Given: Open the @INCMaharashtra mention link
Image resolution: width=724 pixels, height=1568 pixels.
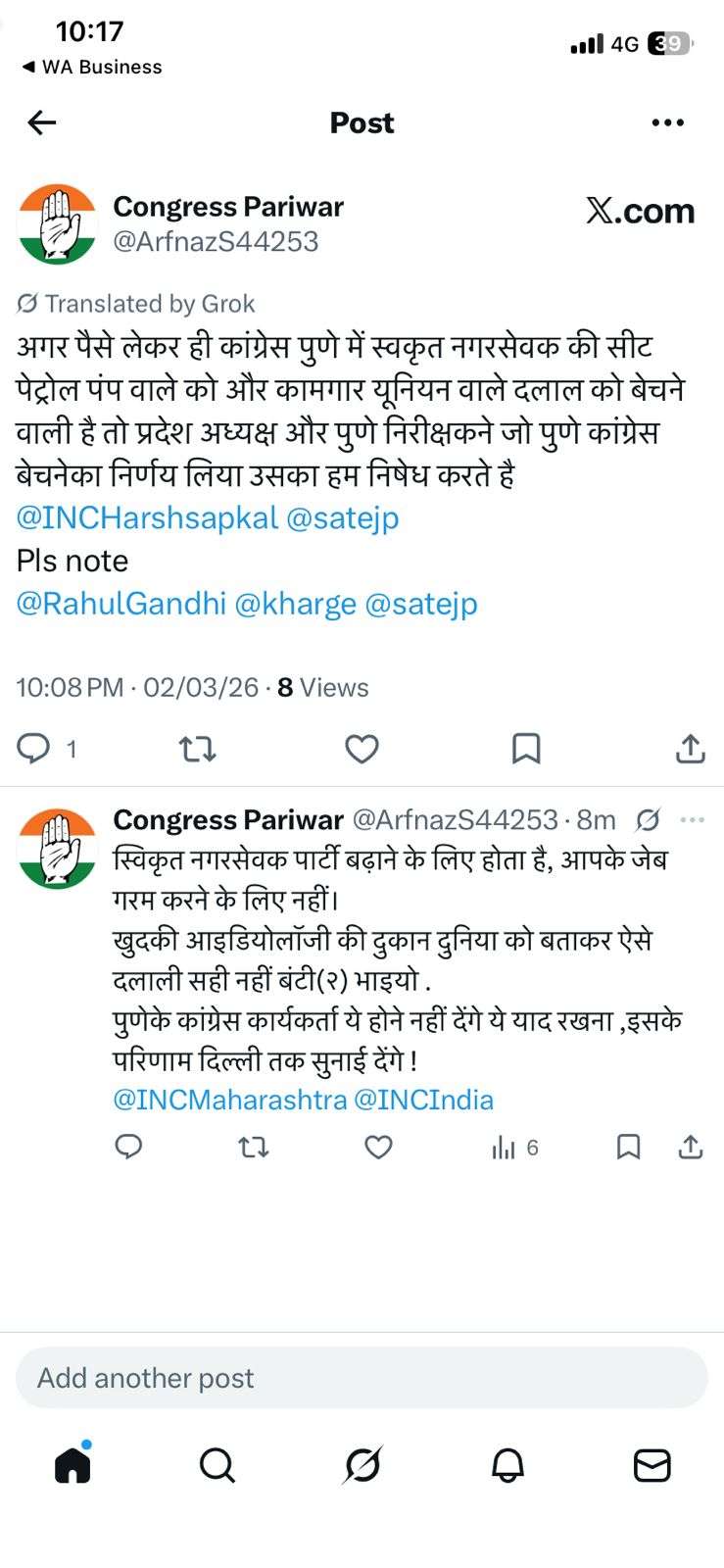Looking at the screenshot, I should point(230,1100).
